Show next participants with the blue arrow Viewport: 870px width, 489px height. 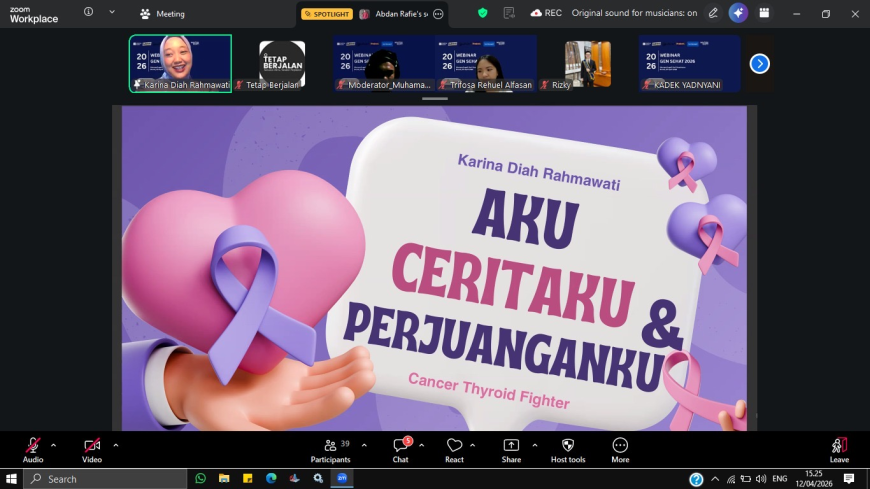(760, 64)
